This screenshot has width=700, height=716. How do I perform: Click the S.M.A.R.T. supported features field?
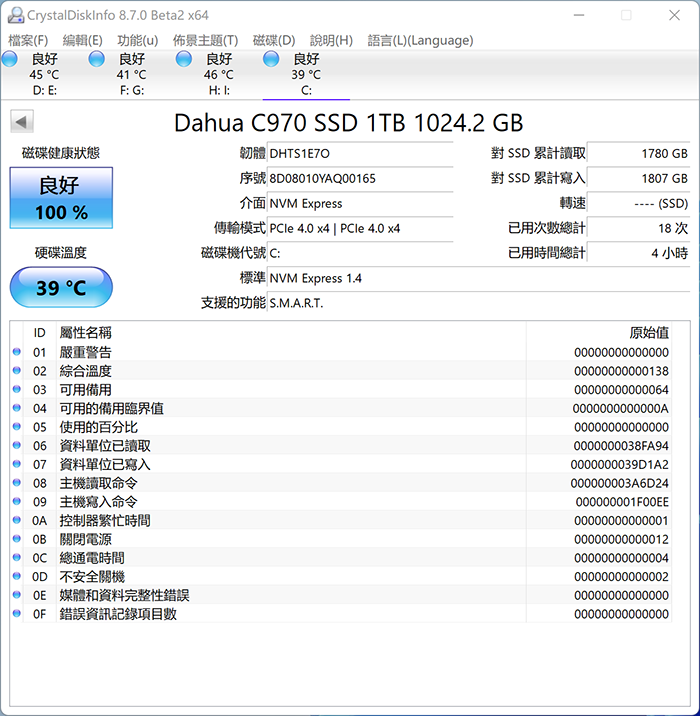click(x=479, y=303)
